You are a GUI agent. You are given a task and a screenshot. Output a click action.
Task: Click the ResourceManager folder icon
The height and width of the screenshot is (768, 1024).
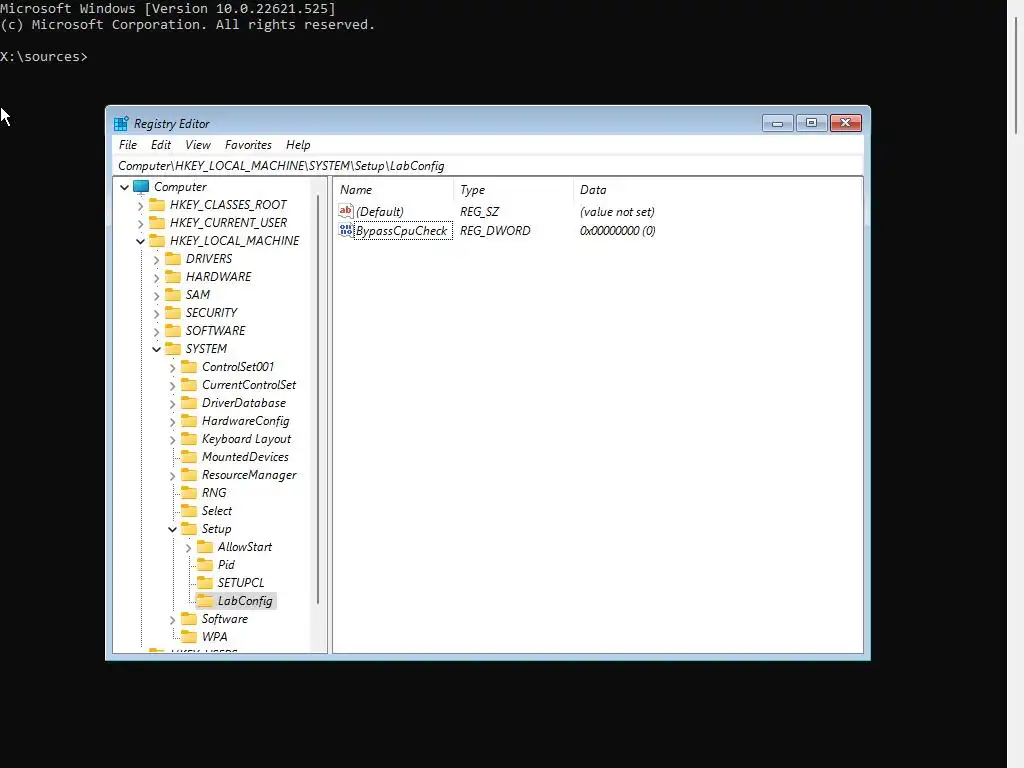[189, 475]
